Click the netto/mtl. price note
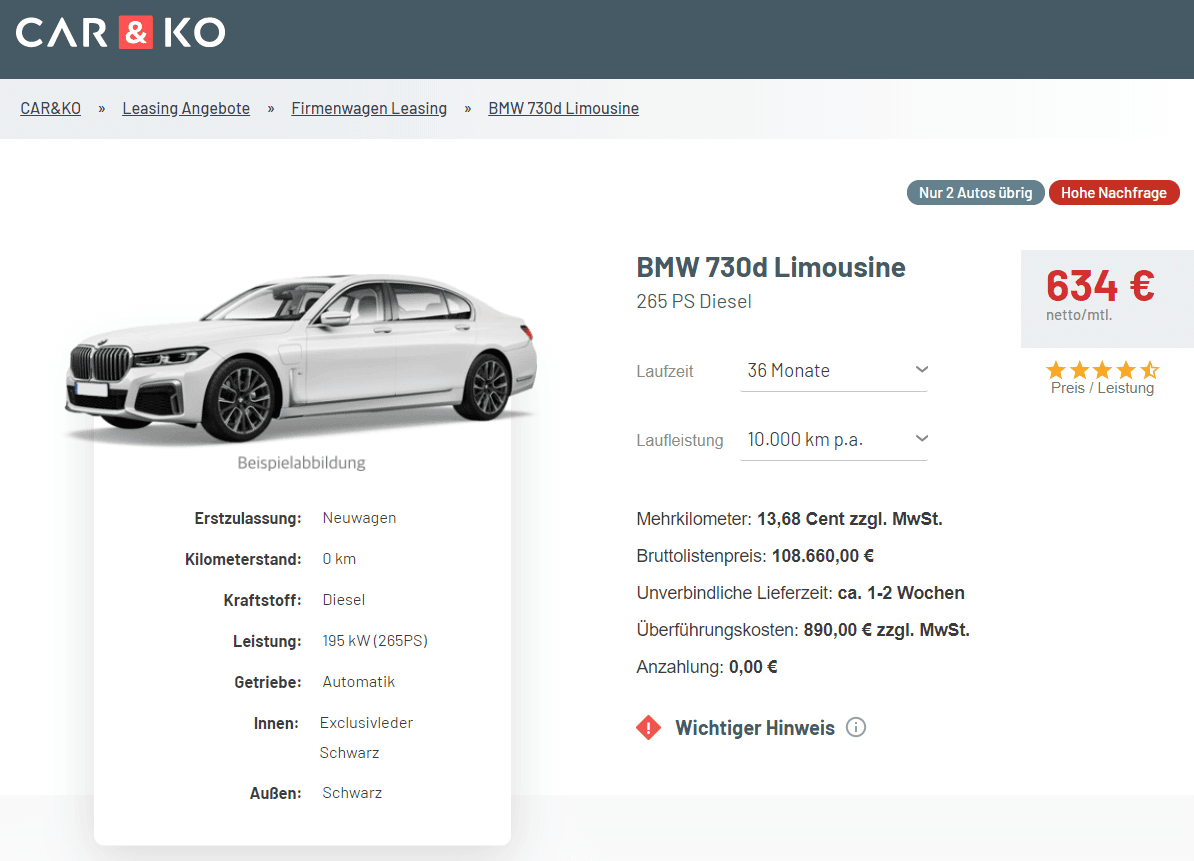The width and height of the screenshot is (1194, 861). [x=1079, y=315]
